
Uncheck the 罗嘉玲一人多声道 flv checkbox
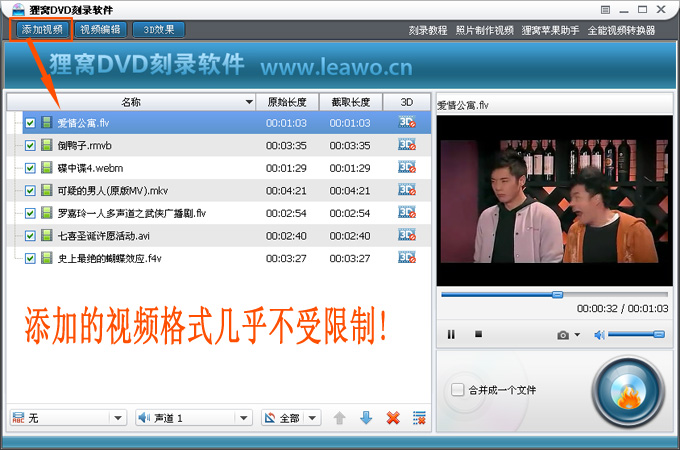coord(30,213)
